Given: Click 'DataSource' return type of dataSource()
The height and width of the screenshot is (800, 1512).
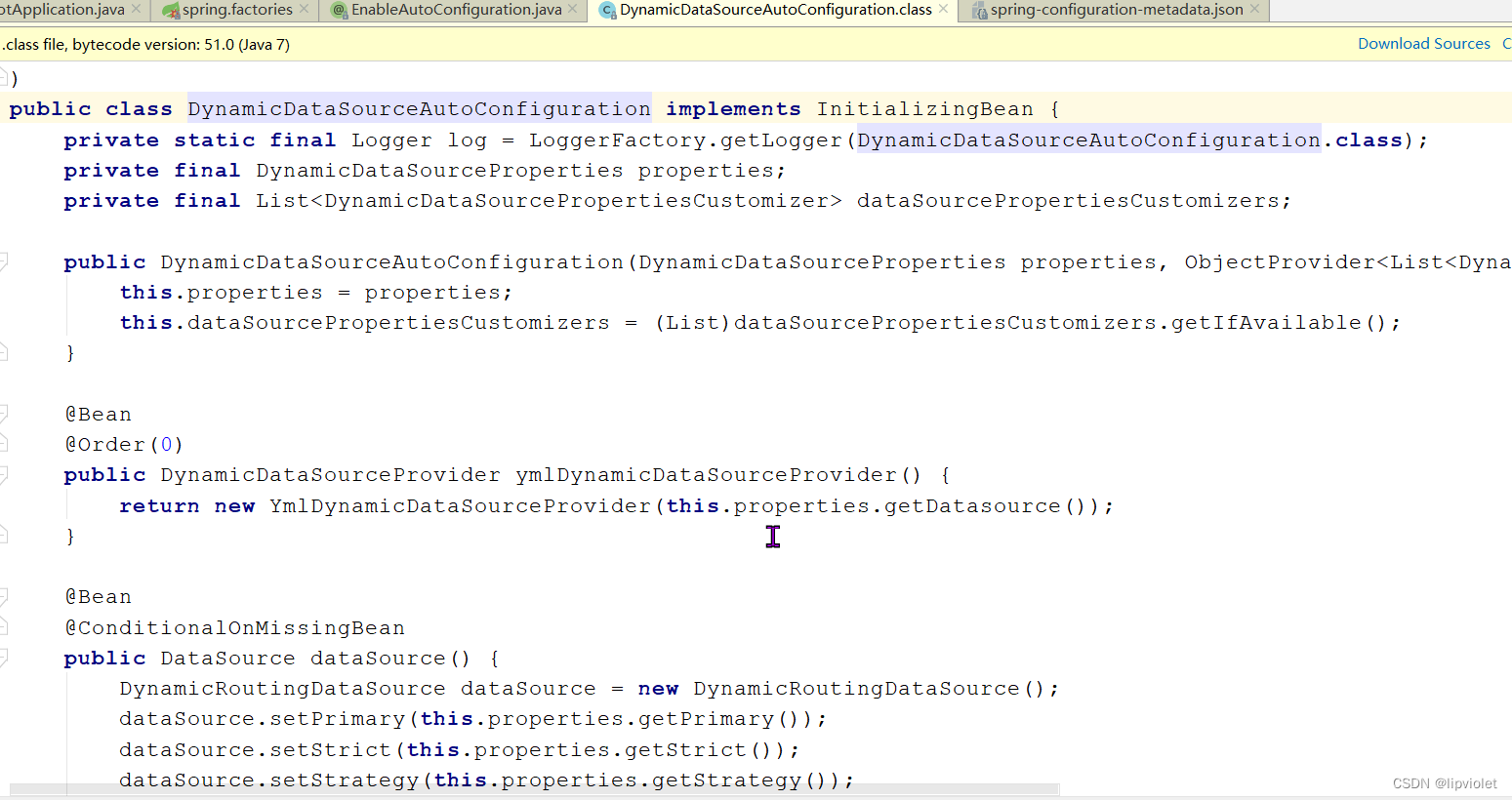Looking at the screenshot, I should (227, 659).
